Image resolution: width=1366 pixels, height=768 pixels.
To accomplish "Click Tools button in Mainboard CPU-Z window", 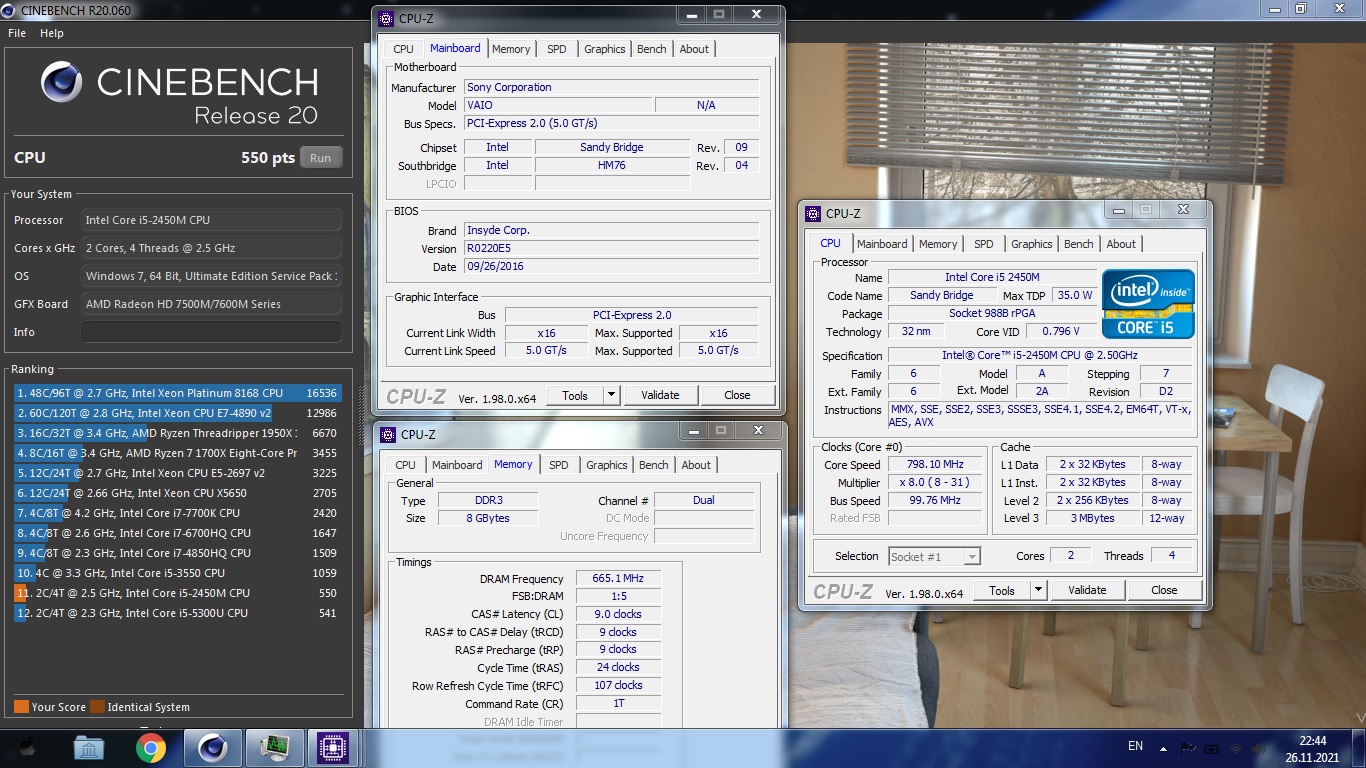I will tap(575, 395).
